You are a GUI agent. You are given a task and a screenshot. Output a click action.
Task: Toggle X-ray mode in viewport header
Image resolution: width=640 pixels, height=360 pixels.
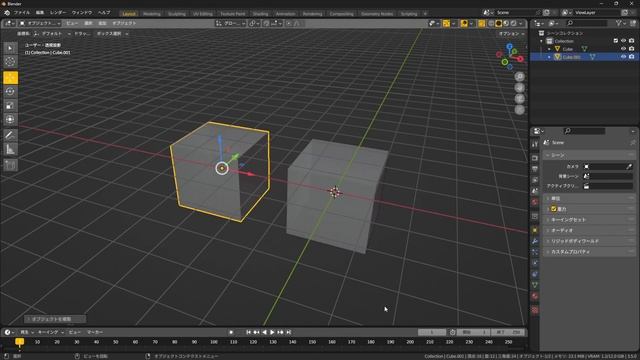482,24
